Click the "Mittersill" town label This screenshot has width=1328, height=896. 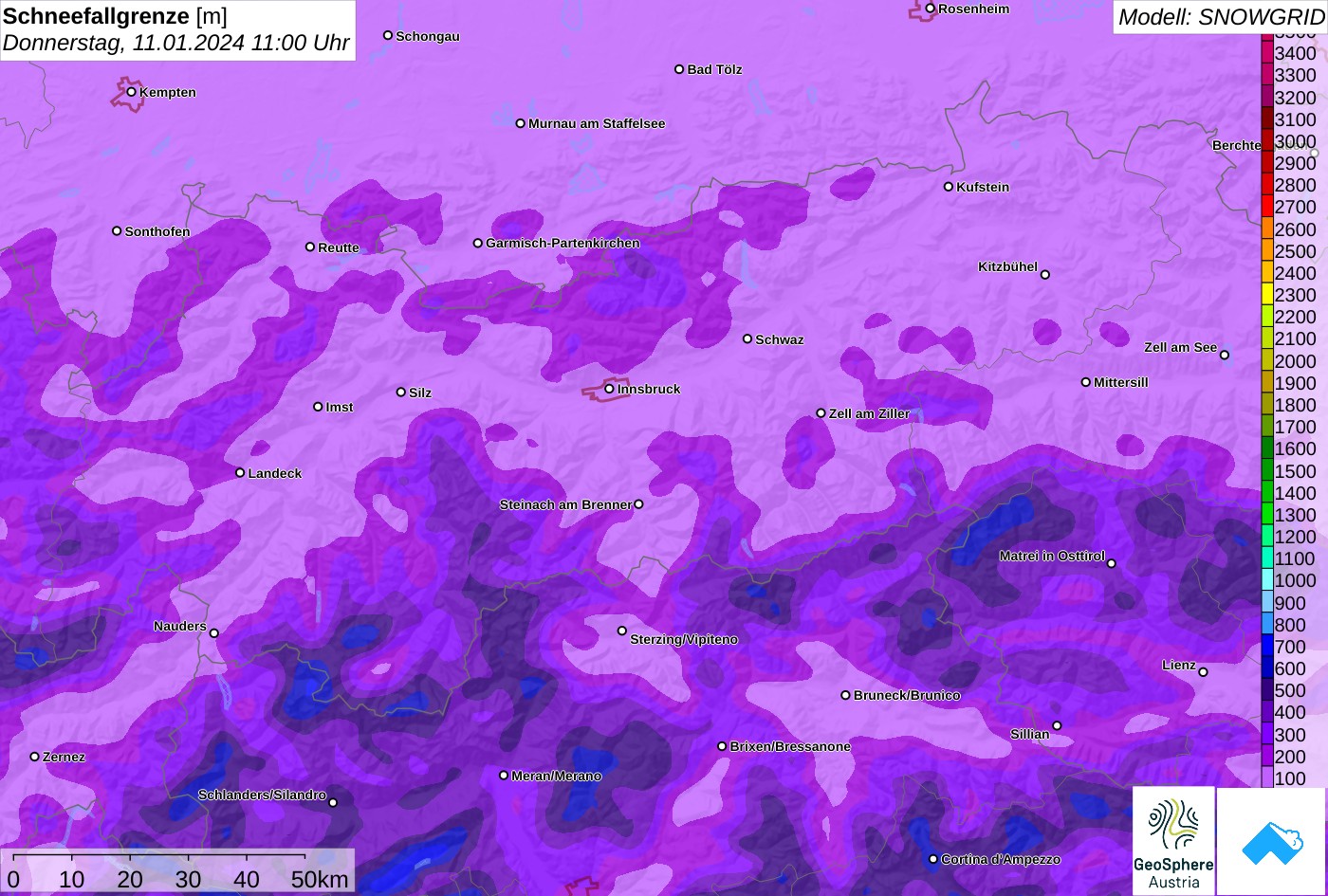pos(1121,383)
